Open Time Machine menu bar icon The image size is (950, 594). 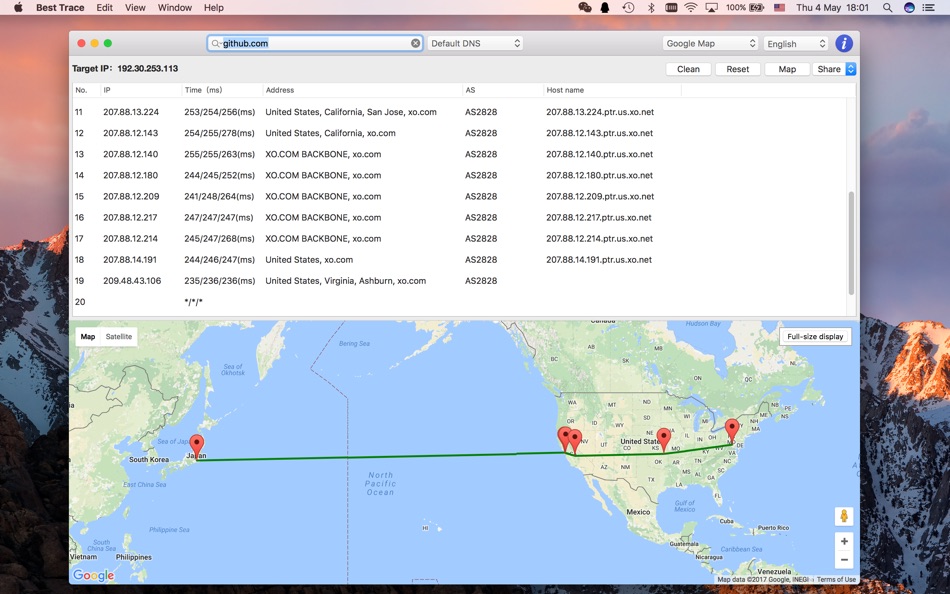point(628,7)
